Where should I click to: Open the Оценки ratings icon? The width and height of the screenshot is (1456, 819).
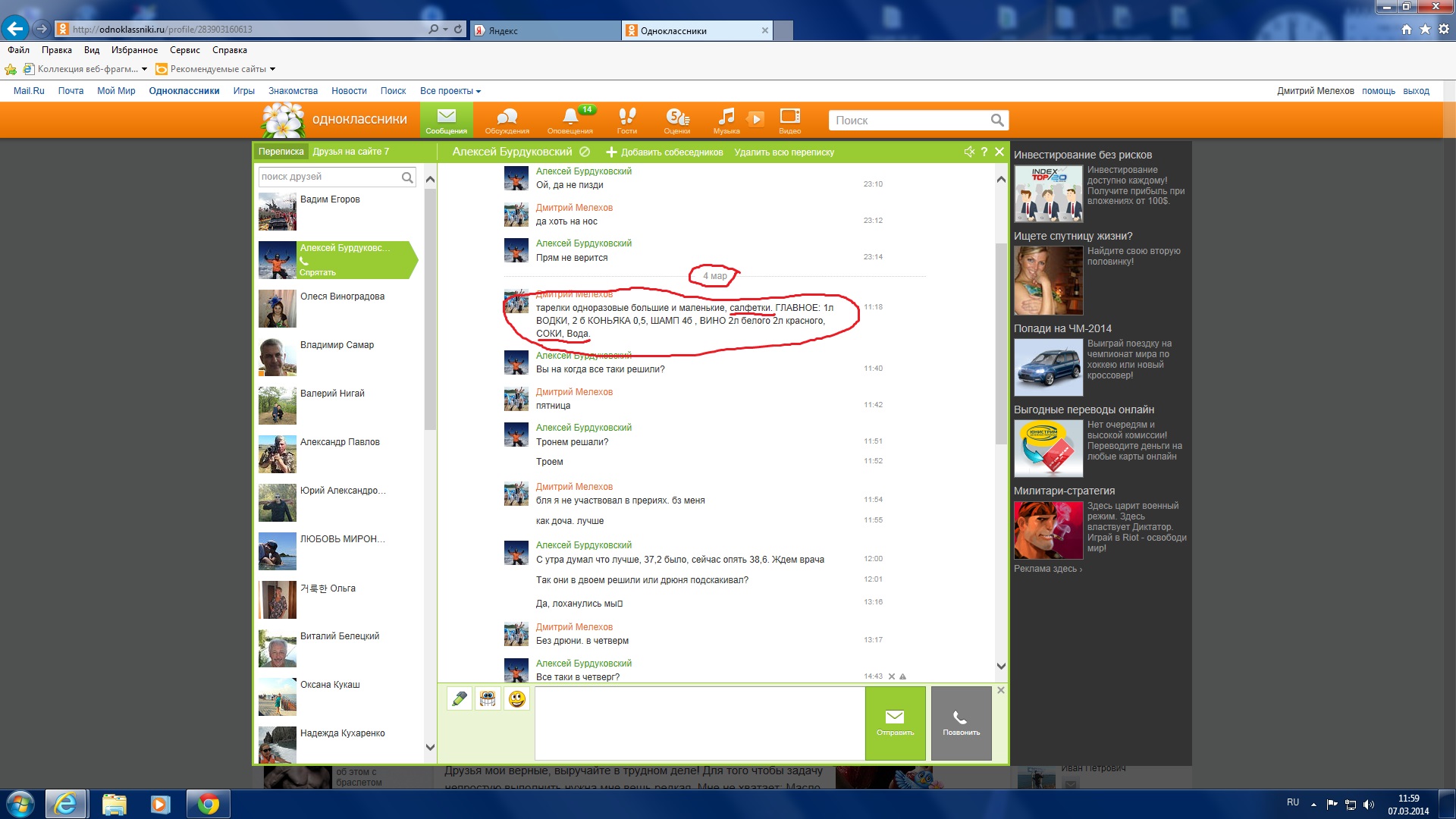(x=676, y=120)
